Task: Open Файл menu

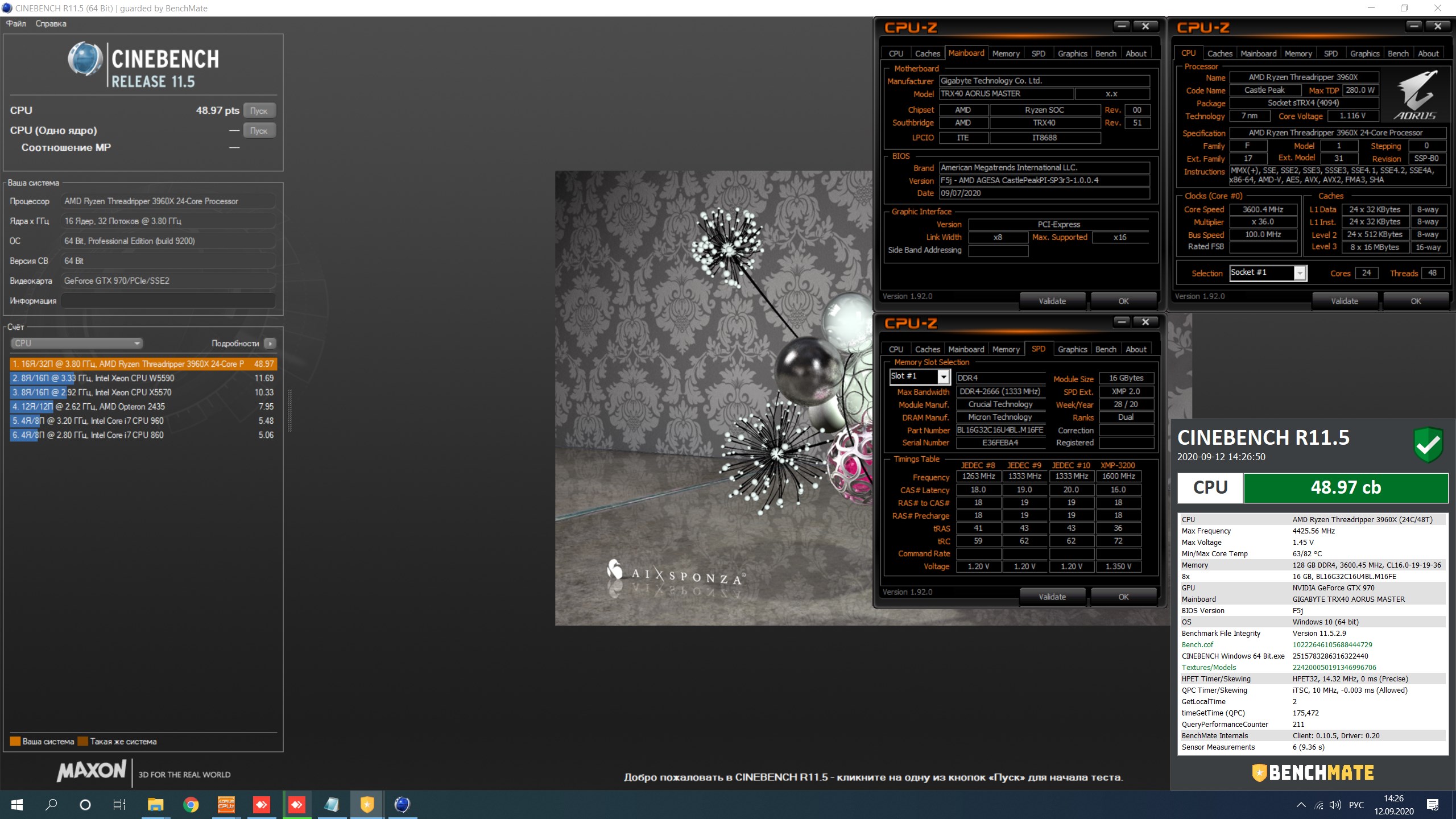Action: coord(16,23)
